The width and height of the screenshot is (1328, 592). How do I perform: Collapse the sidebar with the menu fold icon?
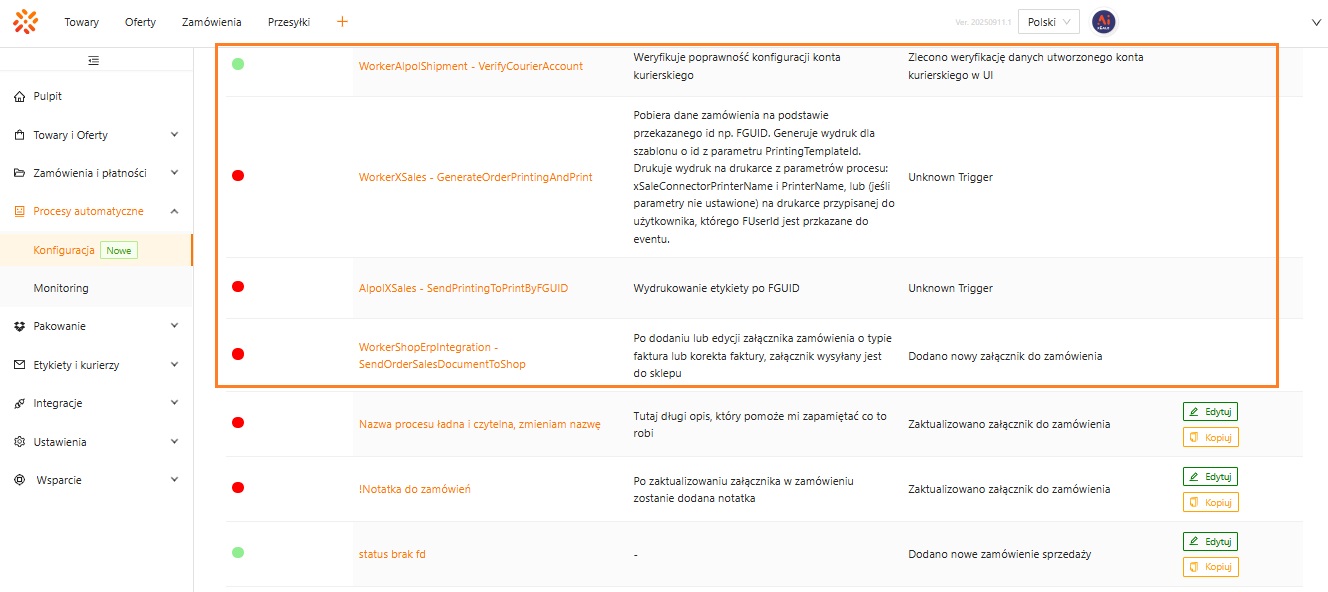click(x=93, y=60)
